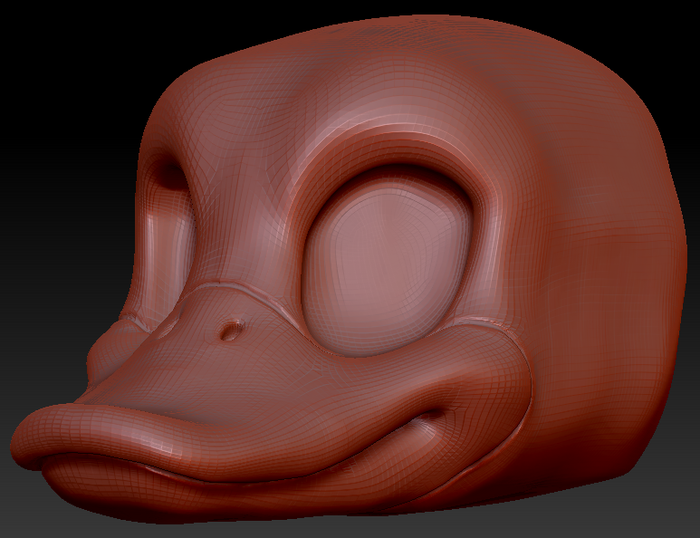Click the nostril hole on the beak
This screenshot has width=700, height=538.
click(231, 331)
